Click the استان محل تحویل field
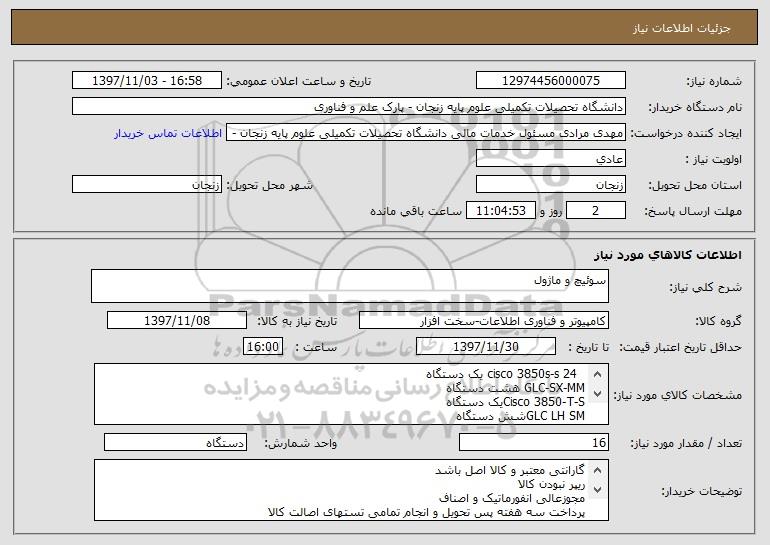The height and width of the screenshot is (545, 770). (x=550, y=185)
